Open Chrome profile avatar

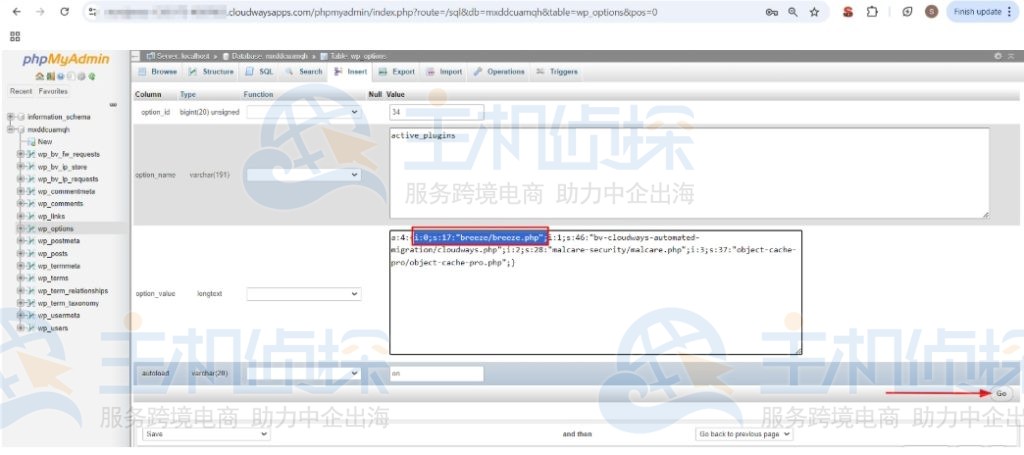click(x=932, y=12)
